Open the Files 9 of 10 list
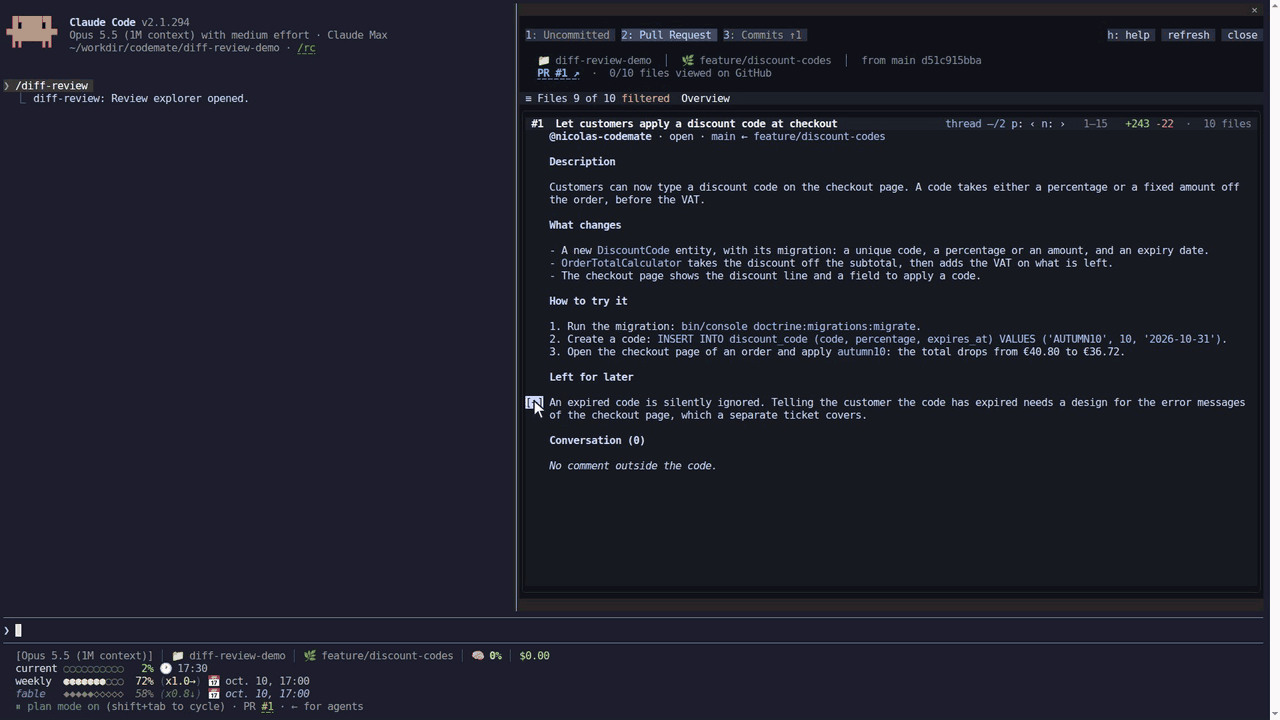The height and width of the screenshot is (720, 1280). [576, 98]
